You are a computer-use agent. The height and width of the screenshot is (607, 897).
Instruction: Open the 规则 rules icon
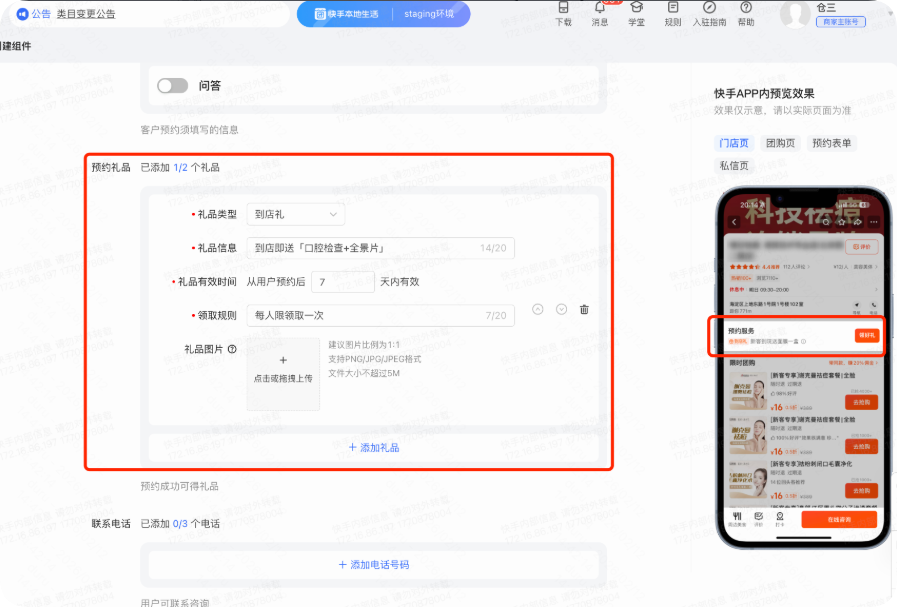[673, 7]
